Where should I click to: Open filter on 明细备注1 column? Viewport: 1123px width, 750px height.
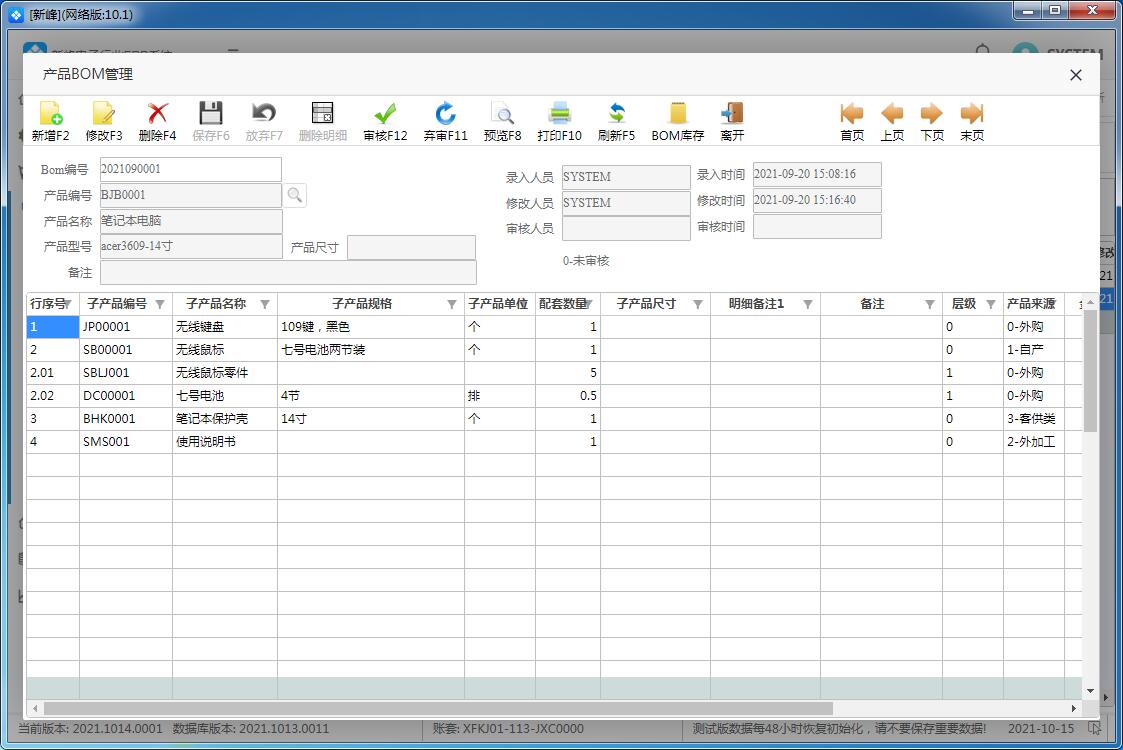[x=808, y=304]
